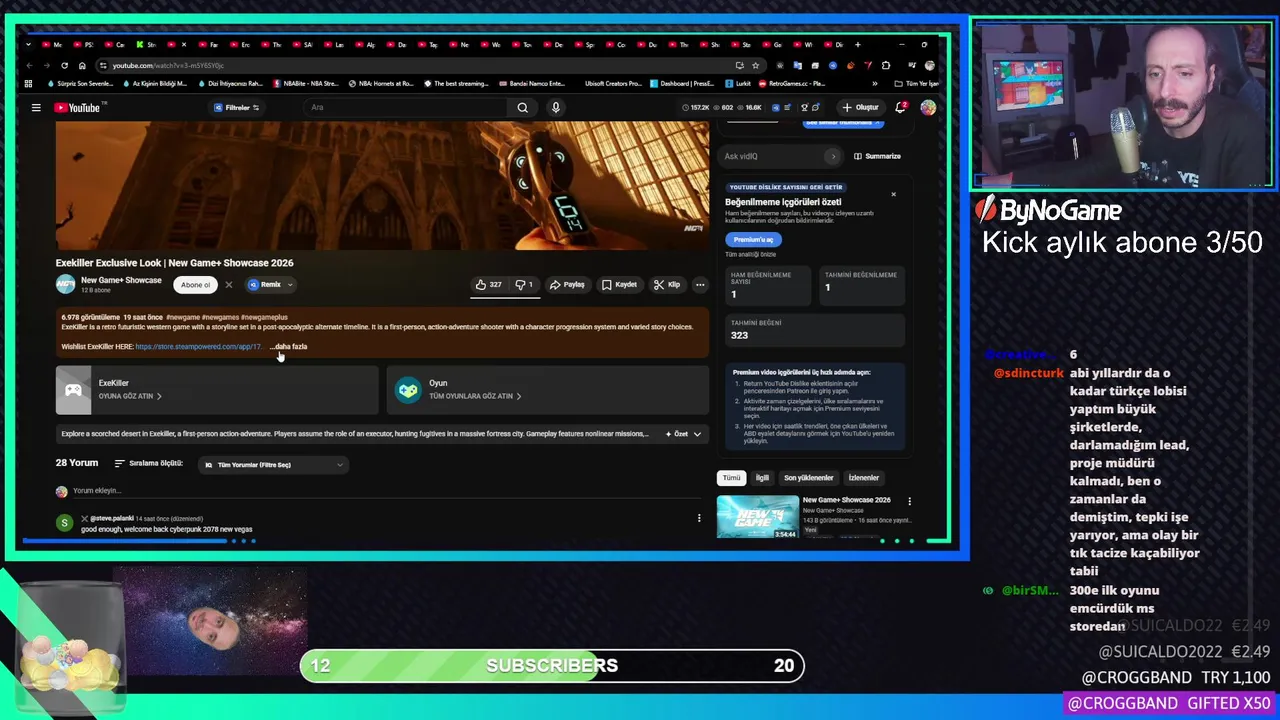
Task: Click Tüm analitiği önizle link
Action: tap(750, 255)
